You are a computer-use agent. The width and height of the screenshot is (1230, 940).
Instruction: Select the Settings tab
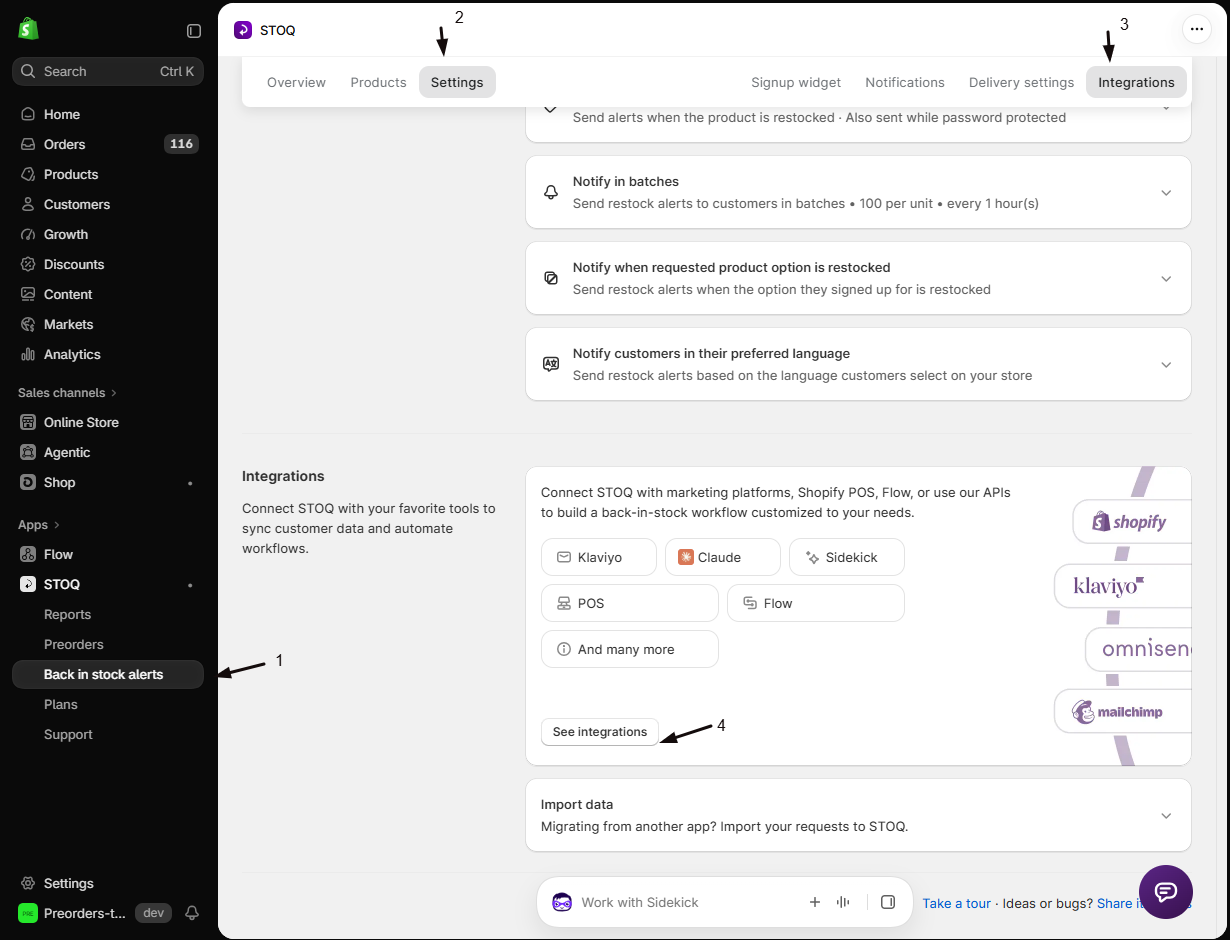tap(457, 82)
